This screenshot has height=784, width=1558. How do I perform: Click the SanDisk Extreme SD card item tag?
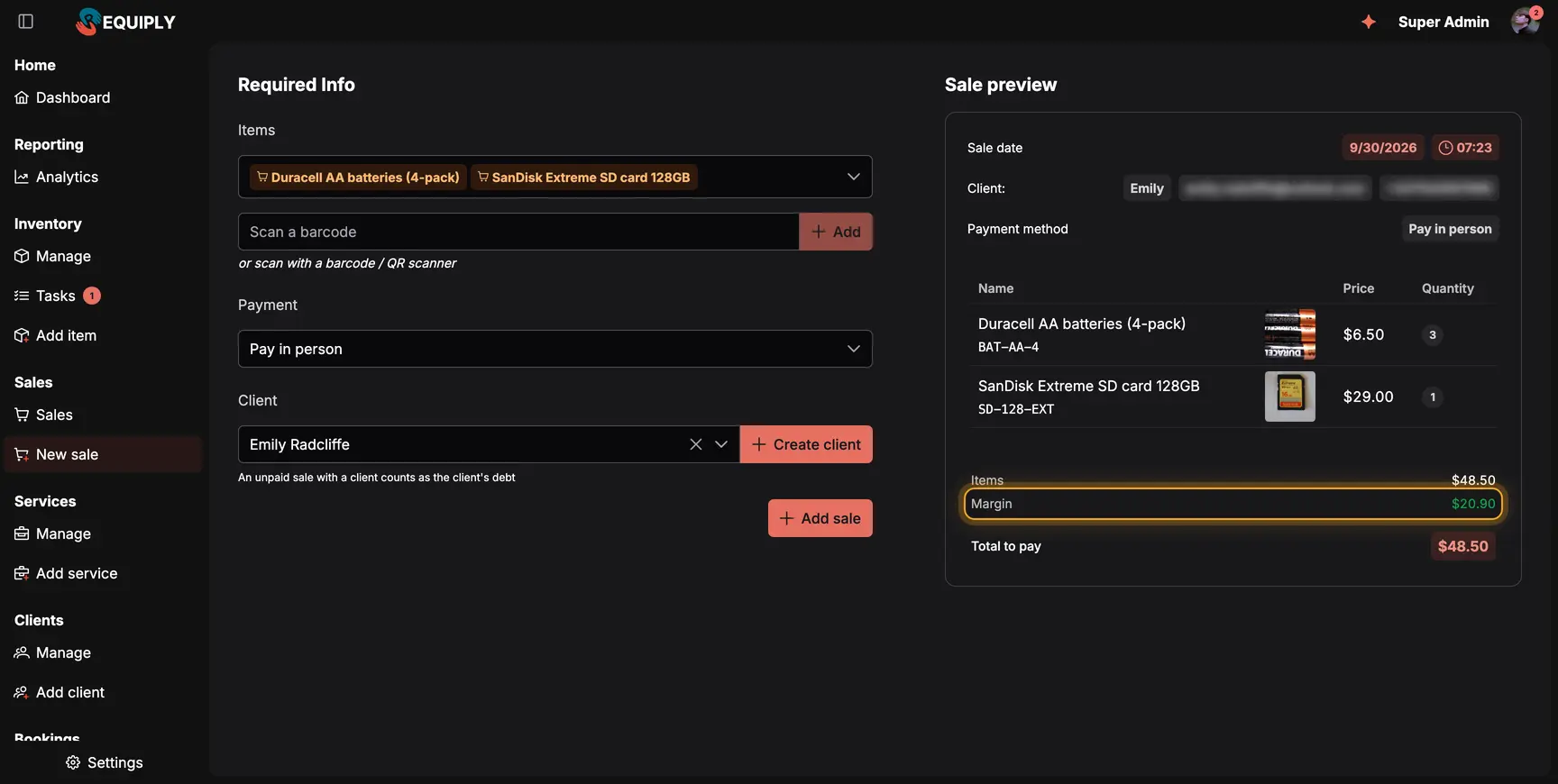584,178
